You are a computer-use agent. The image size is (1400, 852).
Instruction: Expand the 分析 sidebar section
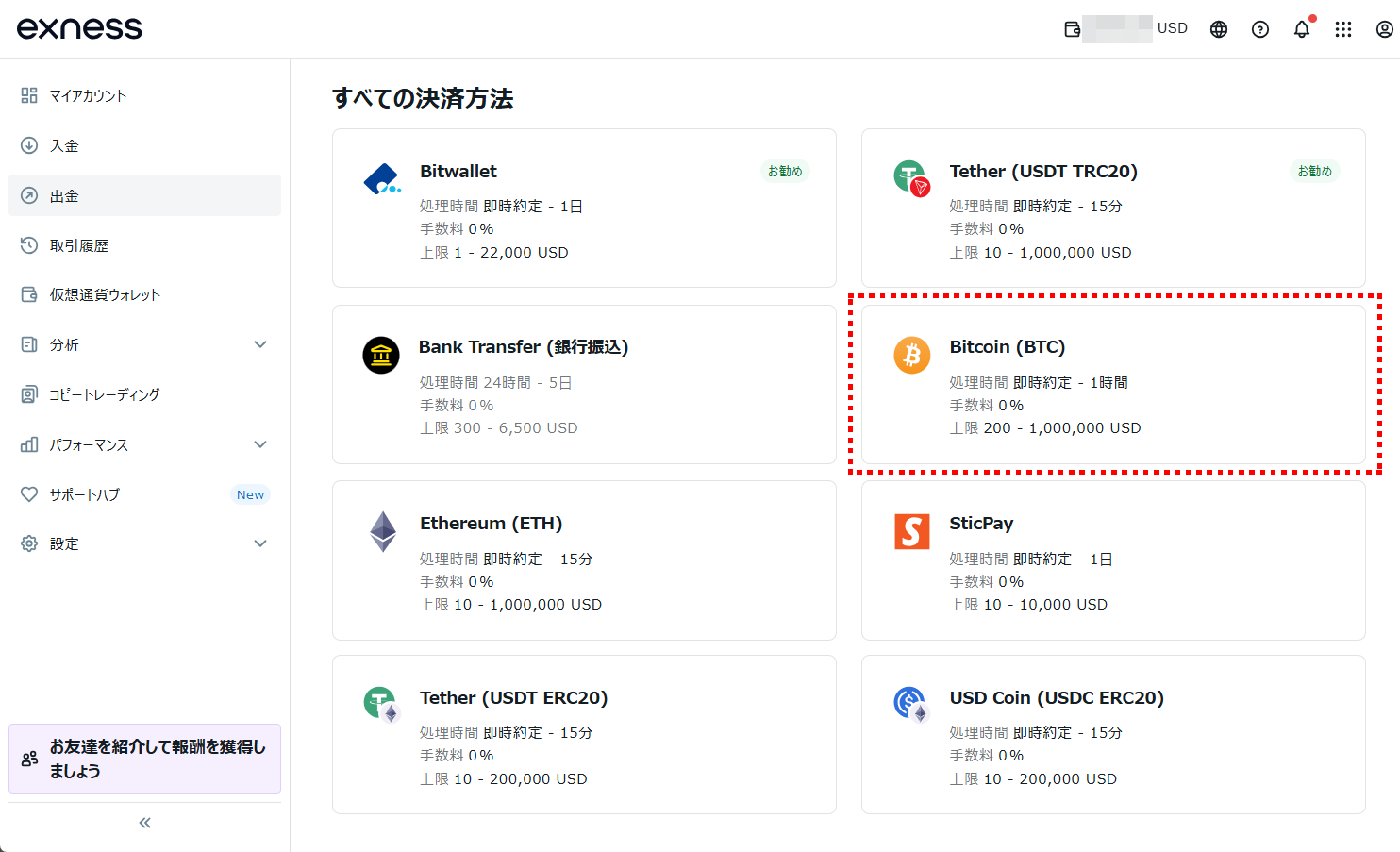143,344
